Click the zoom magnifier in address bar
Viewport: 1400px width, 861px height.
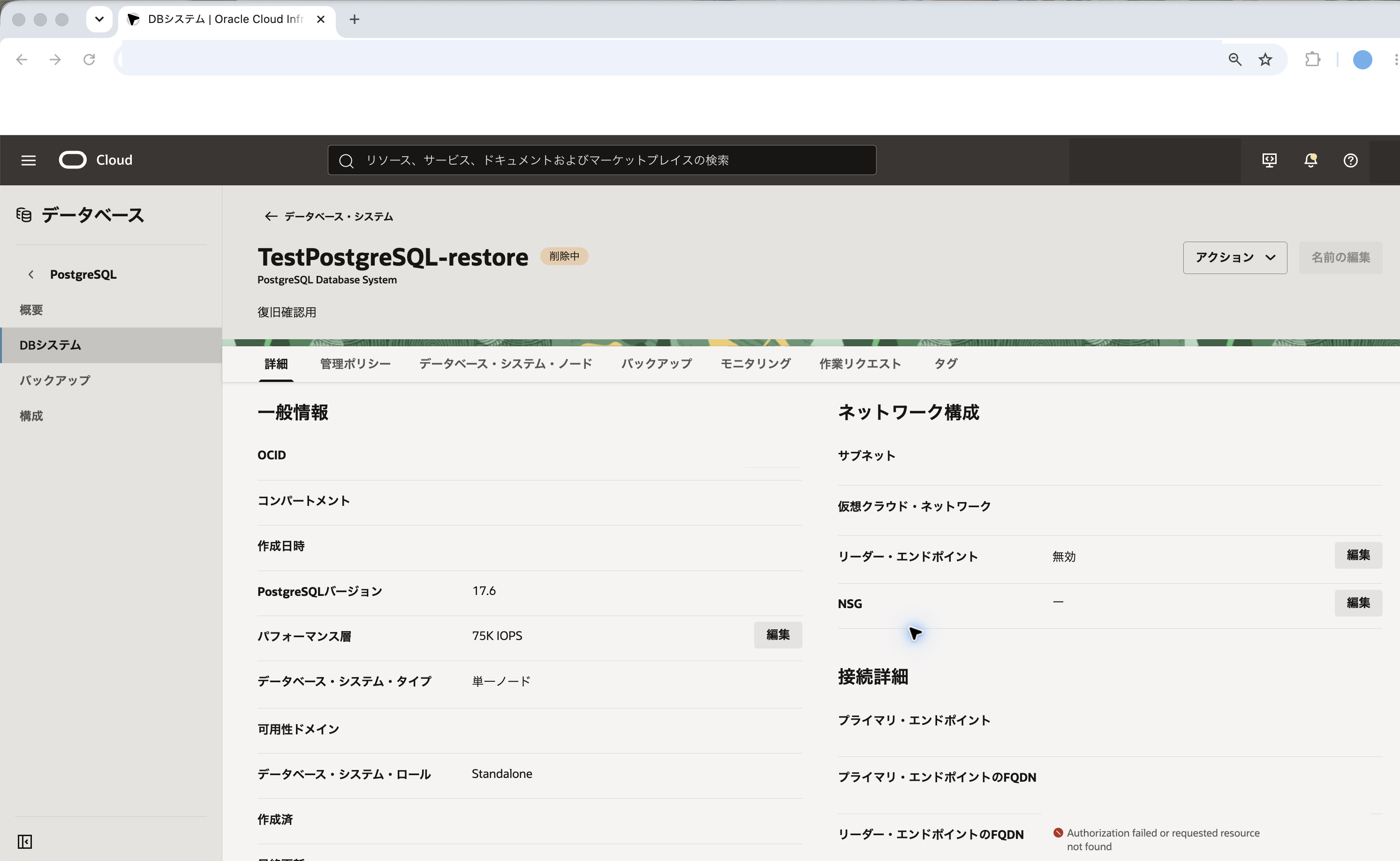click(1235, 59)
